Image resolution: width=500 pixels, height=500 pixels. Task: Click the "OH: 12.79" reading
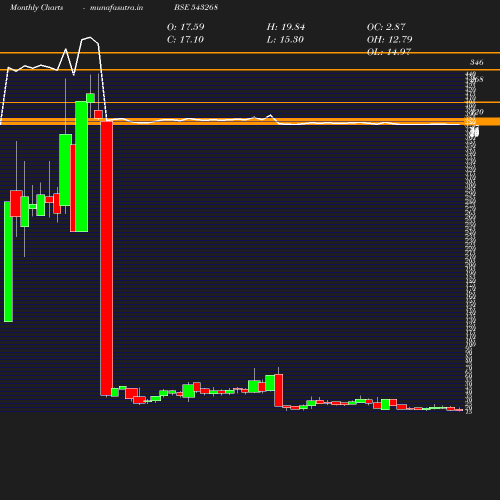[390, 40]
